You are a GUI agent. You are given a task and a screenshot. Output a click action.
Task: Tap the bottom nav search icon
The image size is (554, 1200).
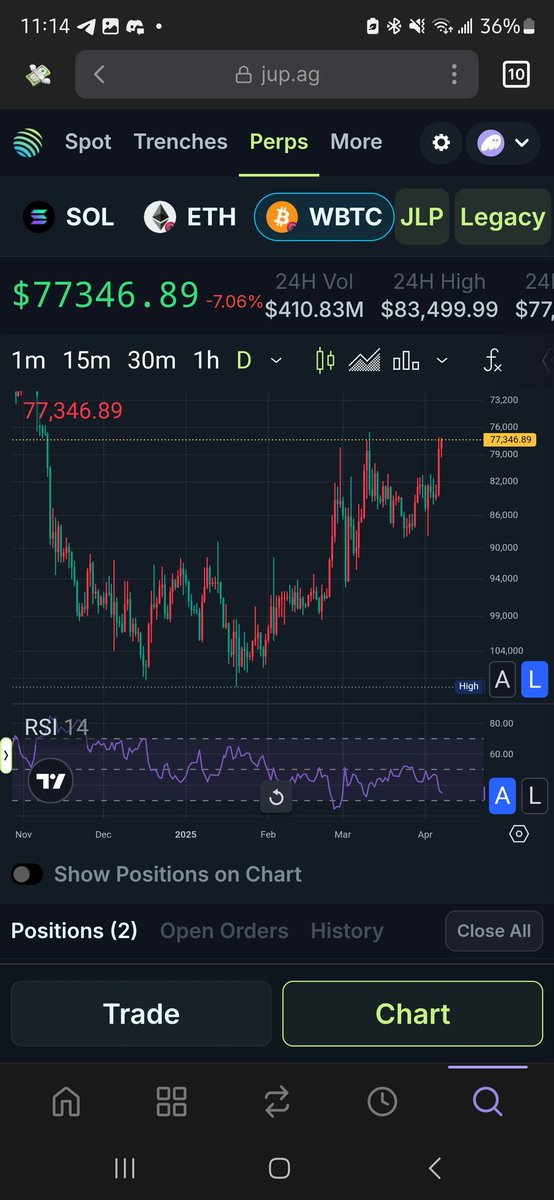point(487,1102)
